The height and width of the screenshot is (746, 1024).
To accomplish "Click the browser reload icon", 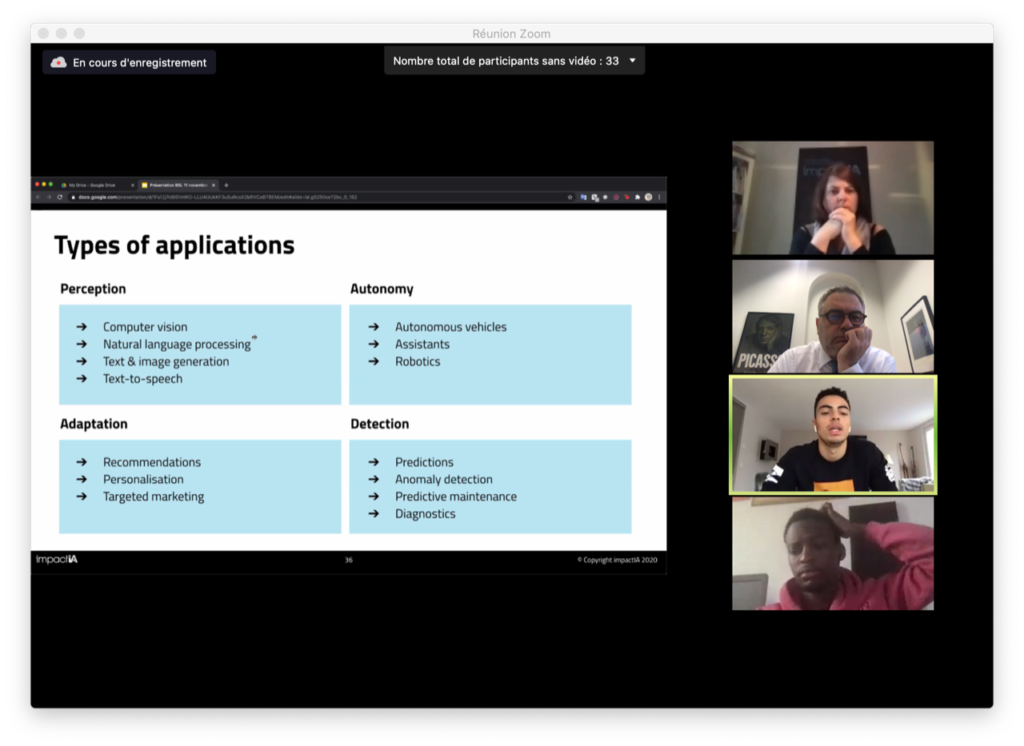I will tap(60, 197).
